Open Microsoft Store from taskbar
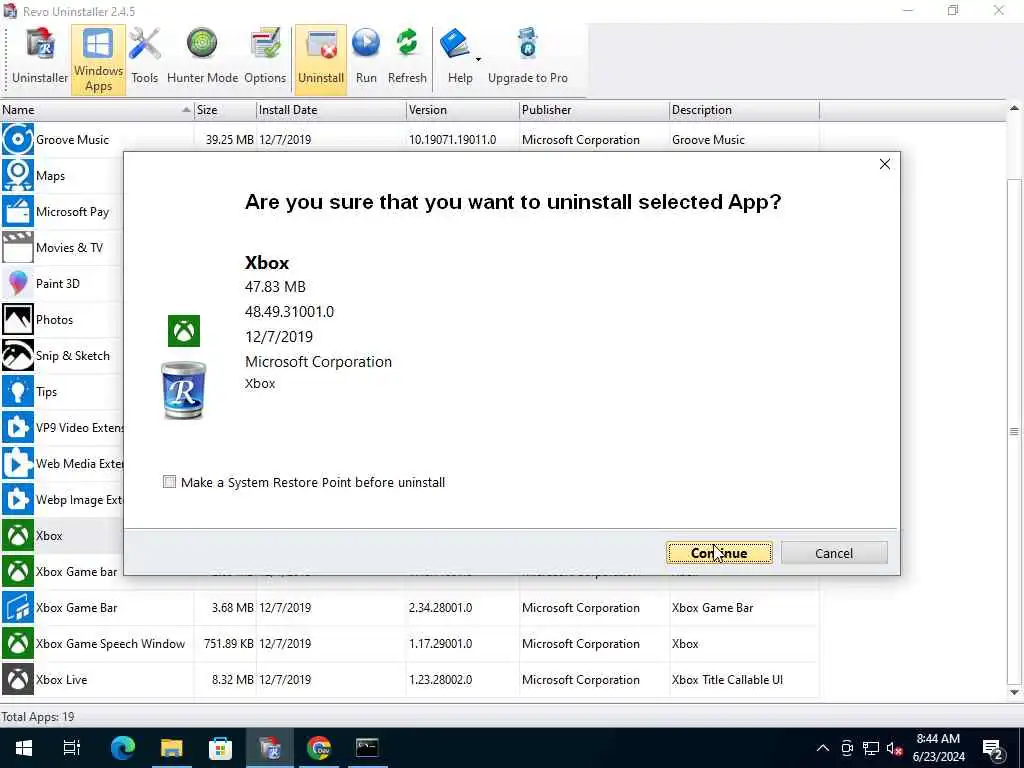Viewport: 1024px width, 768px height. click(220, 748)
